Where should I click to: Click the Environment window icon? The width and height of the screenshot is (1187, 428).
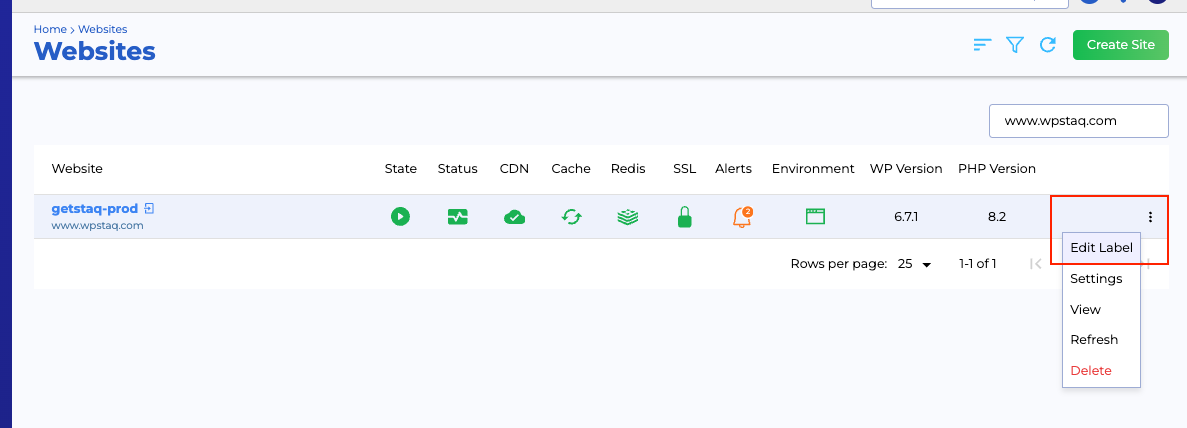814,216
